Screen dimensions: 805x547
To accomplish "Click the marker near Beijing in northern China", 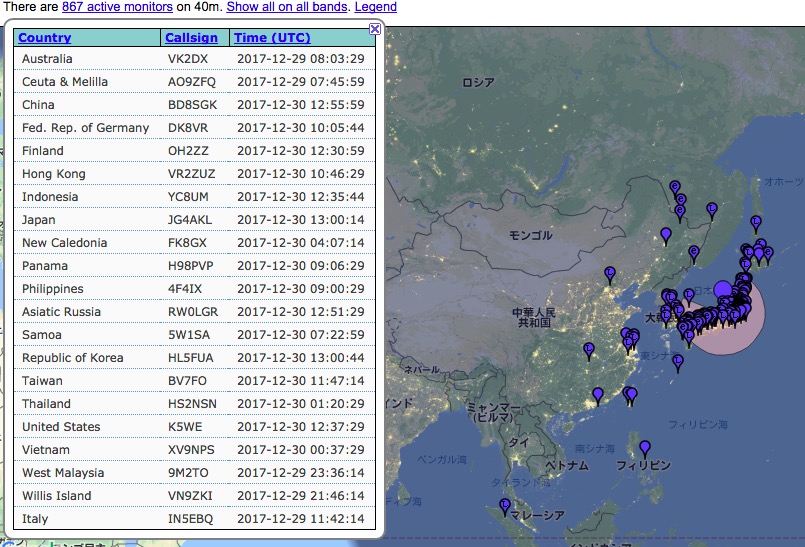I will pyautogui.click(x=609, y=273).
